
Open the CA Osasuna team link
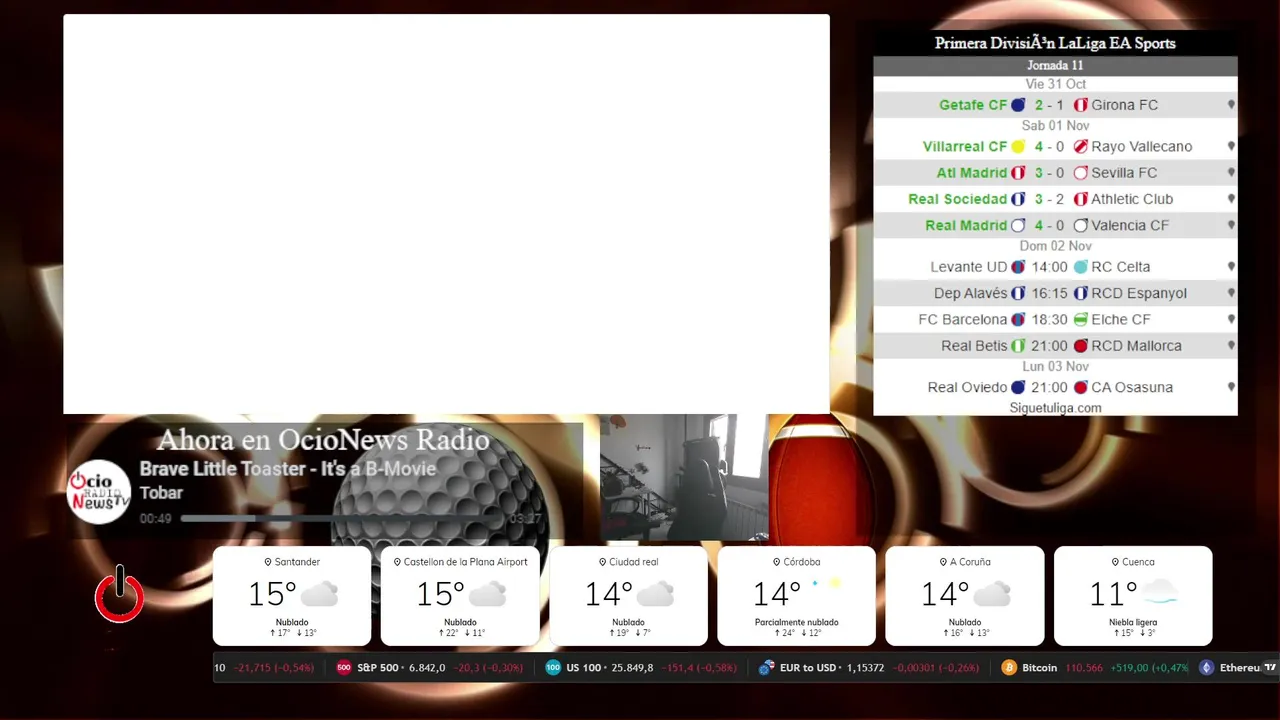[1132, 387]
